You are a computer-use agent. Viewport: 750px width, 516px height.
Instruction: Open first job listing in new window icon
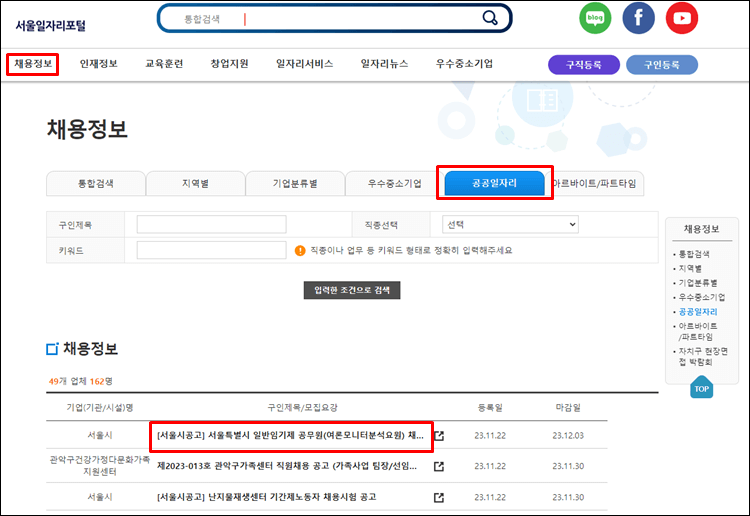click(x=438, y=437)
